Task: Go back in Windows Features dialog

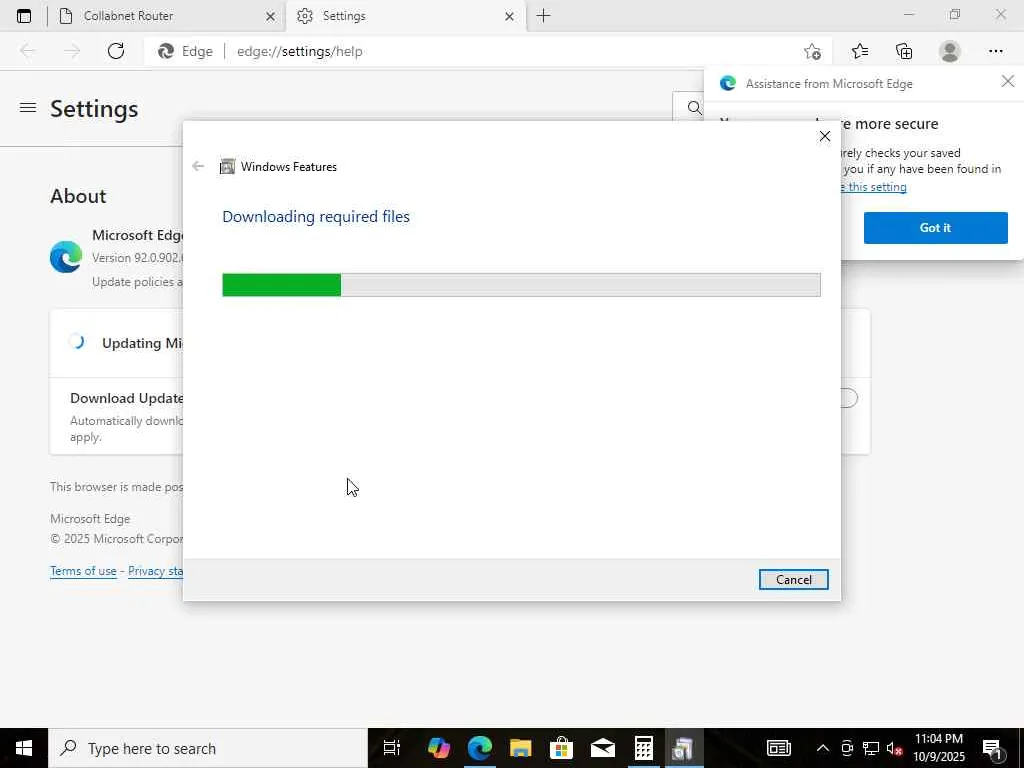Action: coord(198,167)
